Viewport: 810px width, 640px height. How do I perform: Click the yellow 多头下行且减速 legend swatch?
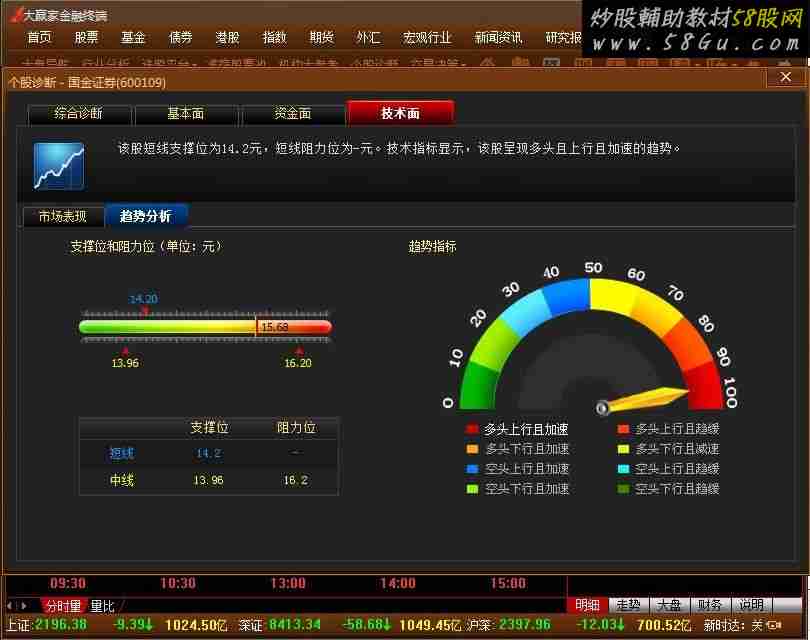624,449
